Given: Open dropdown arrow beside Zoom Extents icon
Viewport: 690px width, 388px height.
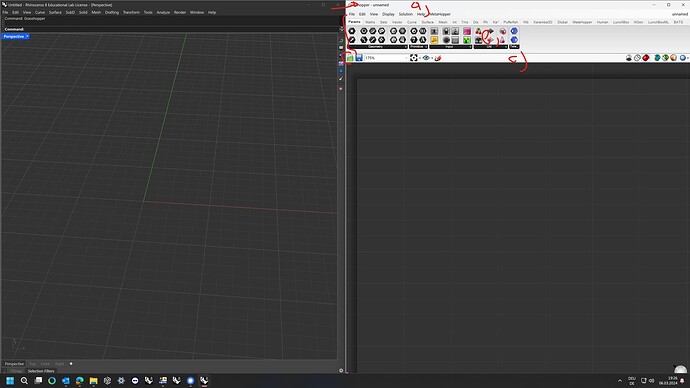Looking at the screenshot, I should (419, 58).
